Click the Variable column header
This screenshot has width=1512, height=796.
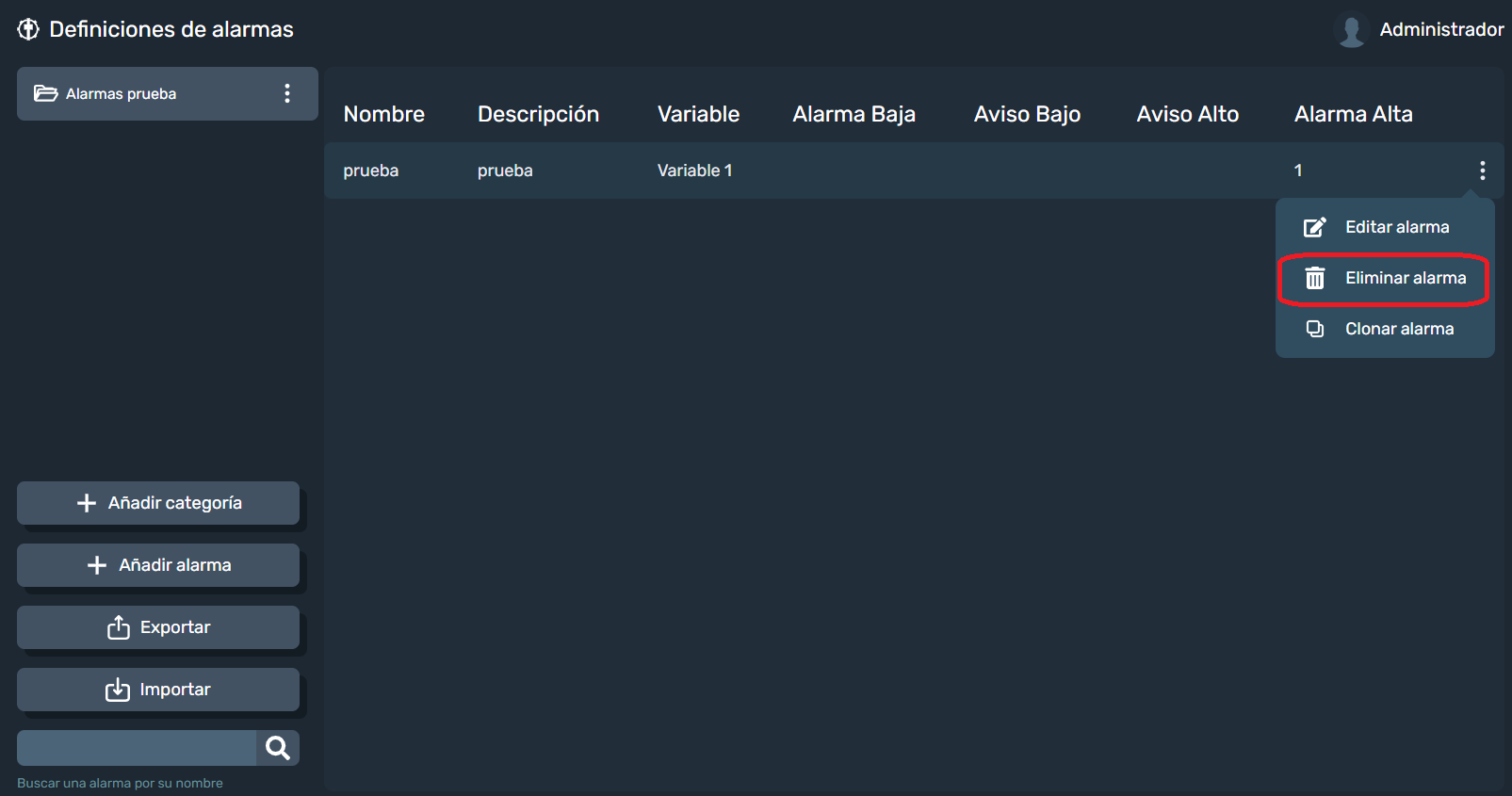[698, 114]
